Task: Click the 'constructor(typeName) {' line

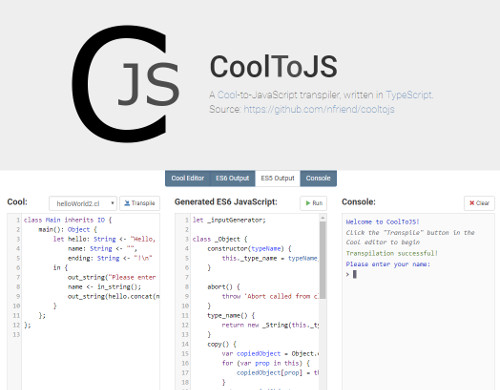Action: pos(249,249)
